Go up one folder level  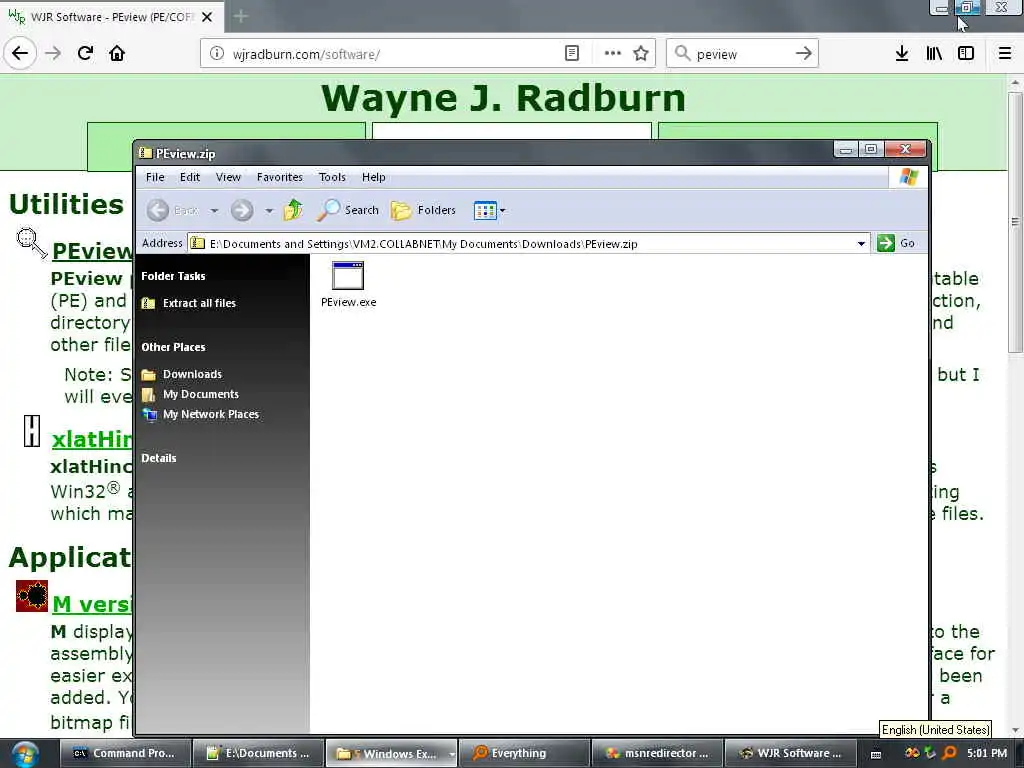pyautogui.click(x=293, y=210)
